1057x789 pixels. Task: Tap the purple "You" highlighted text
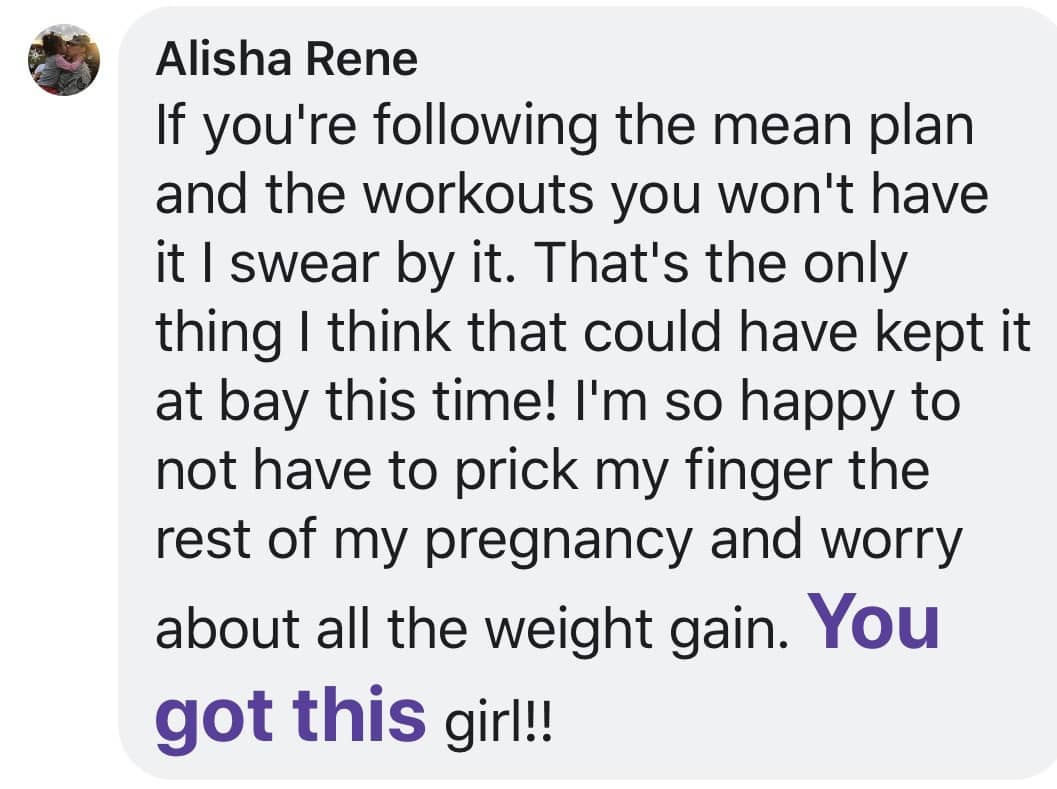coord(878,622)
